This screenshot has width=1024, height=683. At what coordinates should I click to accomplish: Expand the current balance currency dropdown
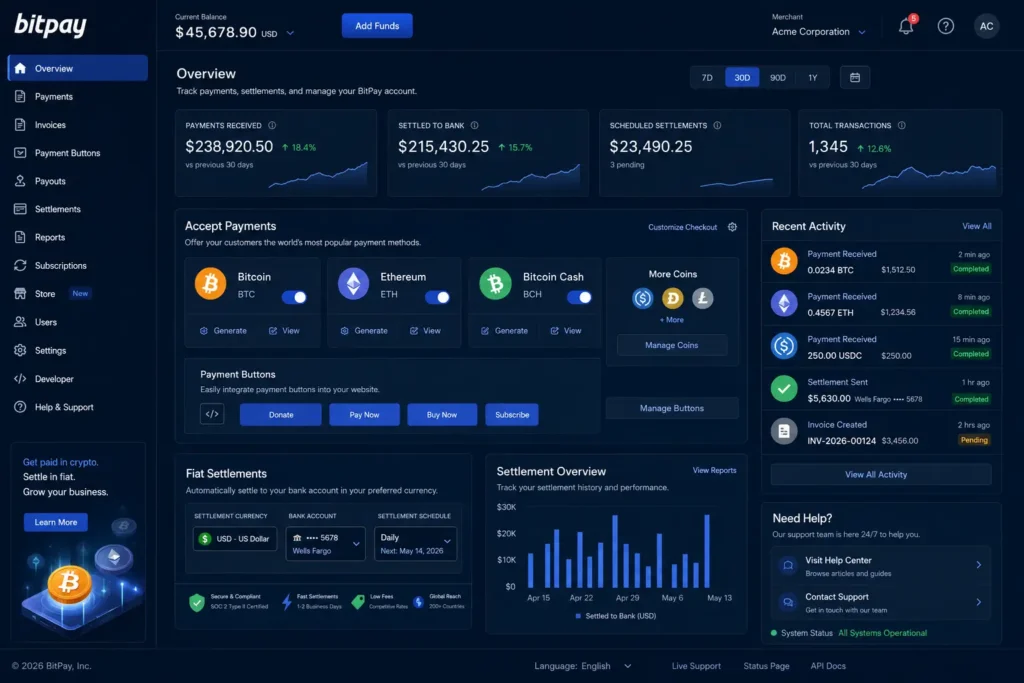(290, 33)
